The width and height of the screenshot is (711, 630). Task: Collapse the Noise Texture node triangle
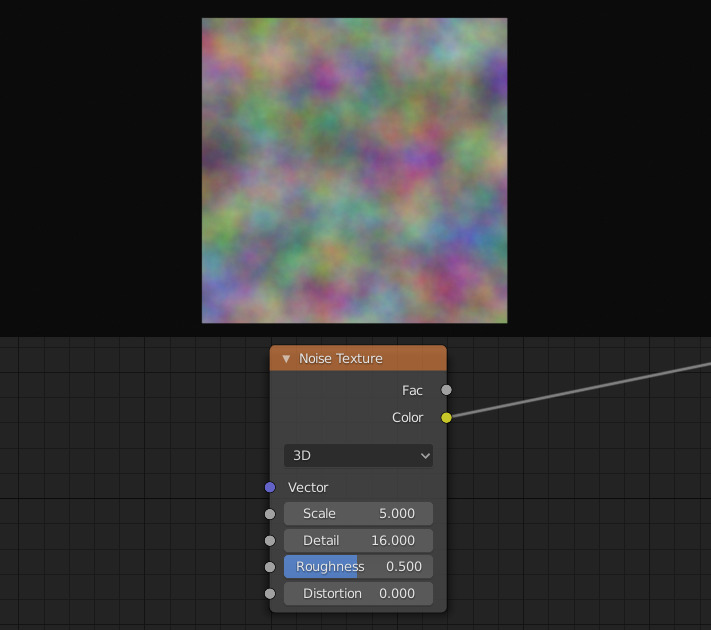[286, 359]
